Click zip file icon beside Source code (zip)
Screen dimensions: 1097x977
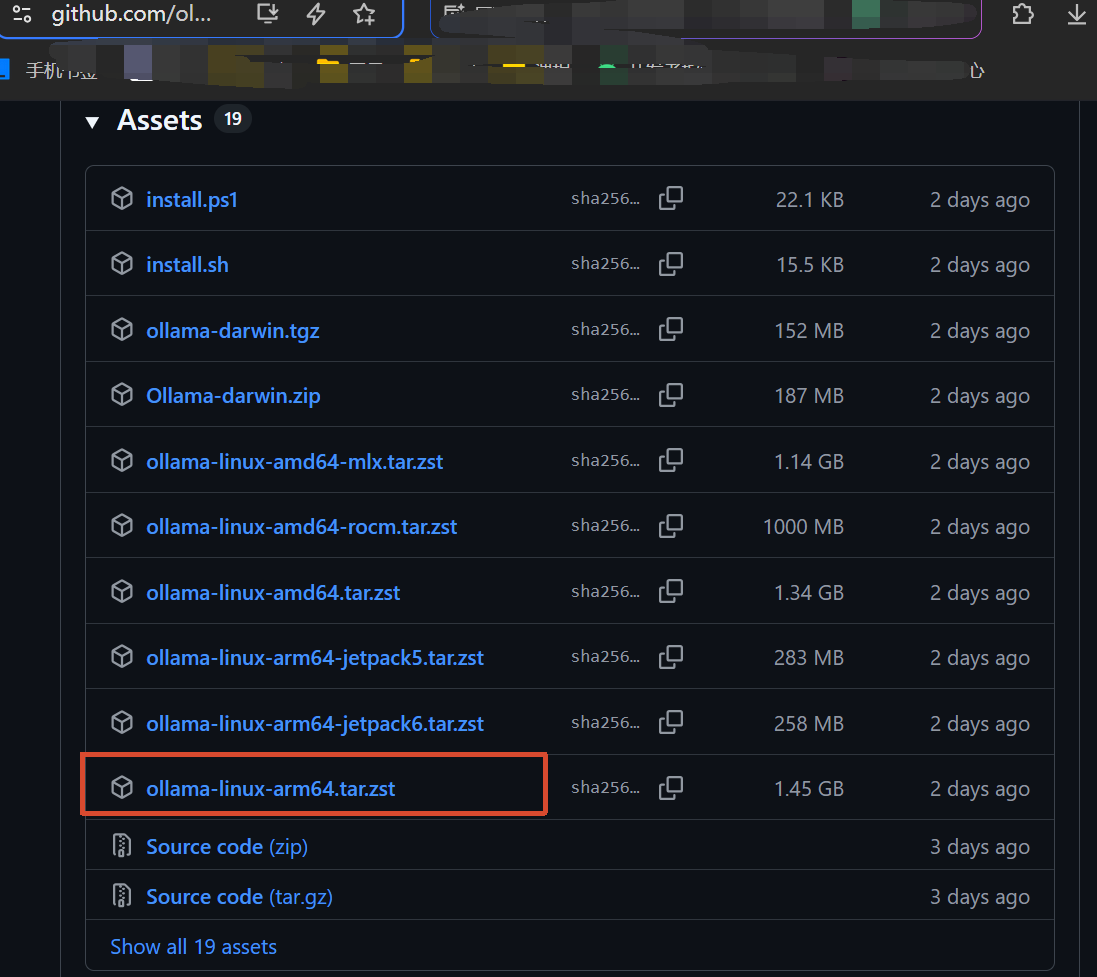pos(122,845)
